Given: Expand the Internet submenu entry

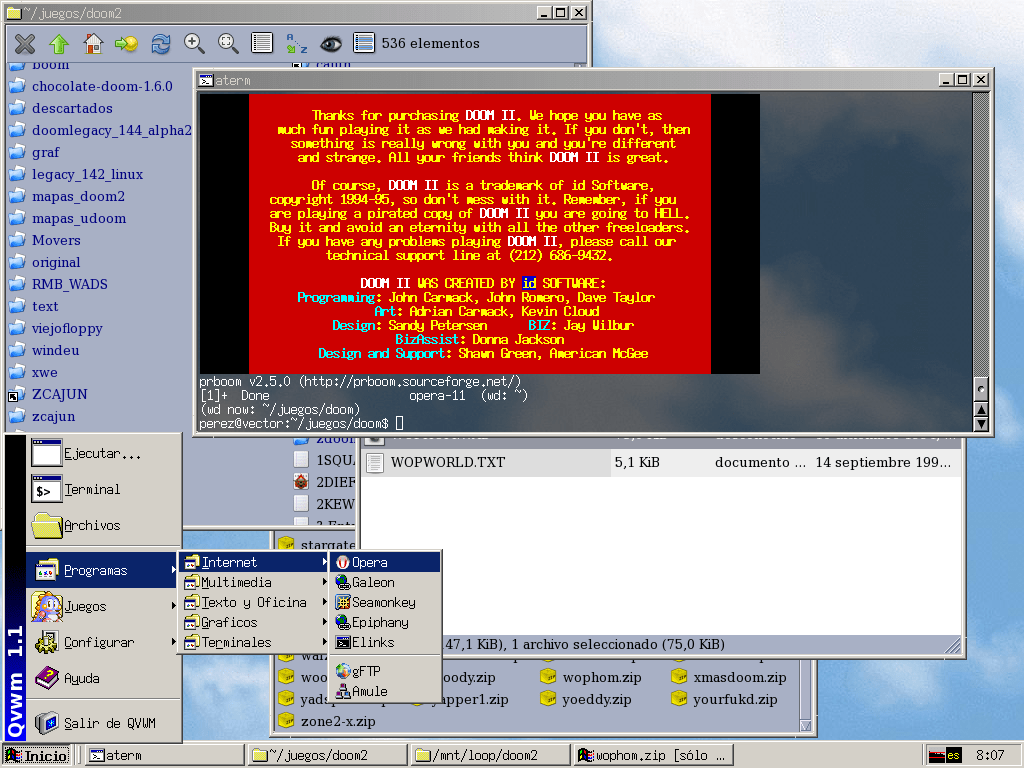Looking at the screenshot, I should tap(255, 562).
